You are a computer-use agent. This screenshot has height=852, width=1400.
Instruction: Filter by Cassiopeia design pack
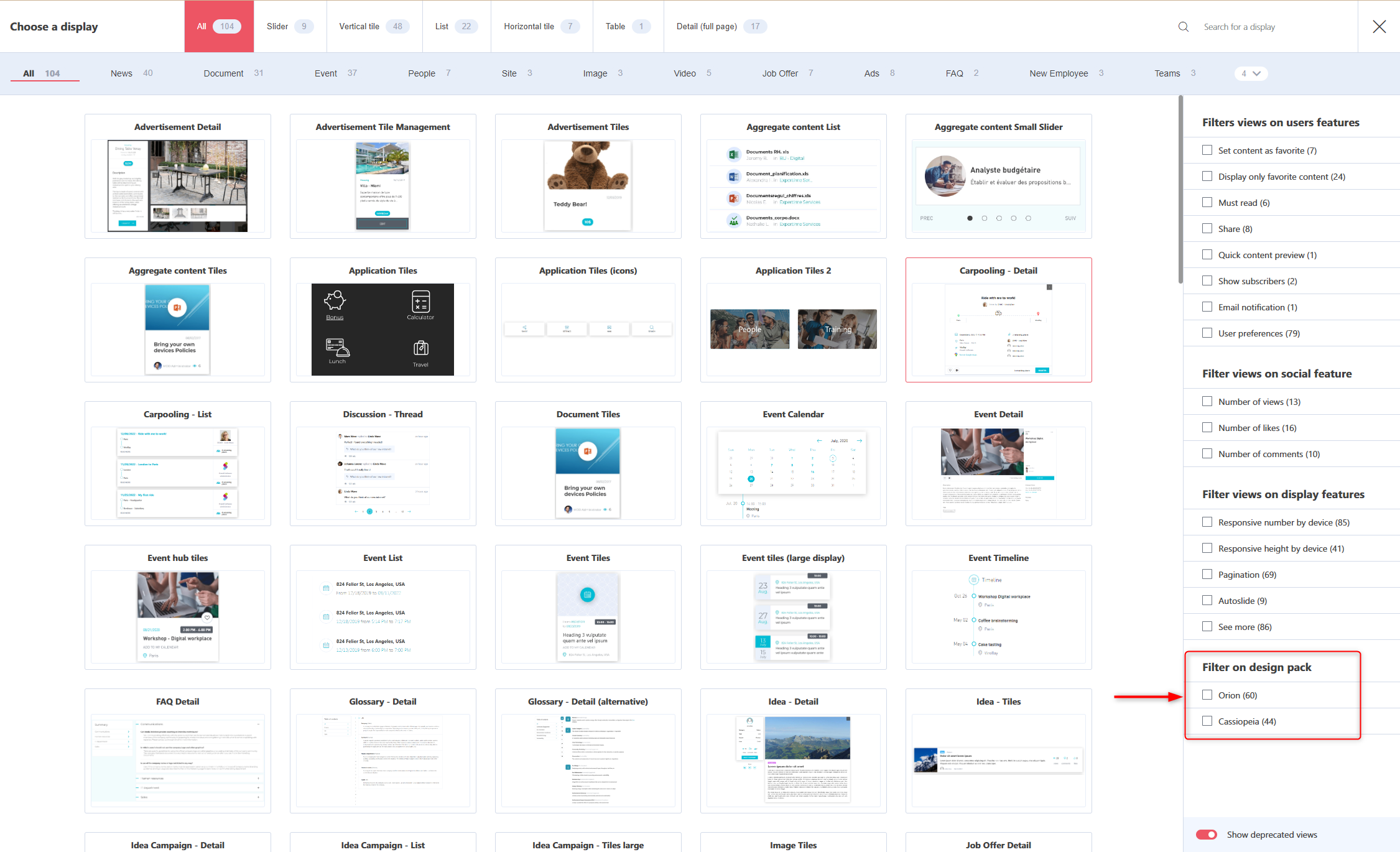(x=1207, y=721)
